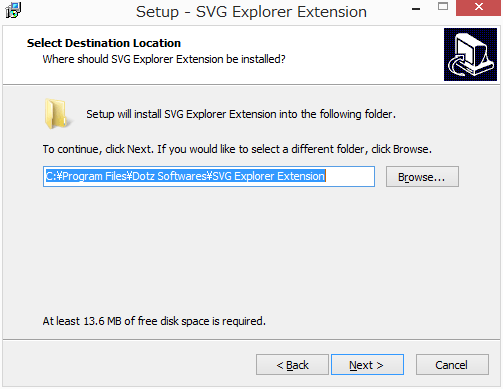The height and width of the screenshot is (389, 503).
Task: Click the computer installer graphic in header
Action: (x=470, y=54)
